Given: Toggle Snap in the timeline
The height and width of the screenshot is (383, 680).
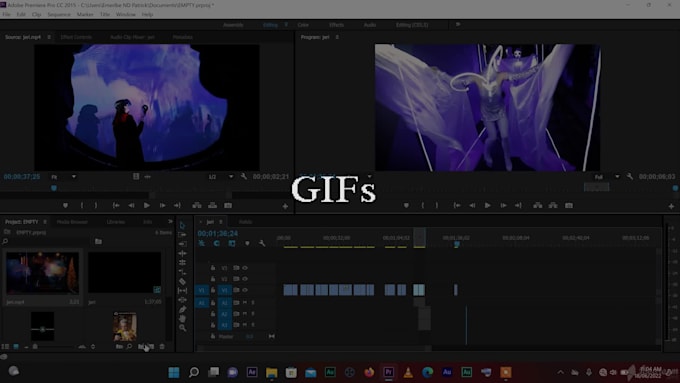Looking at the screenshot, I should pos(216,244).
